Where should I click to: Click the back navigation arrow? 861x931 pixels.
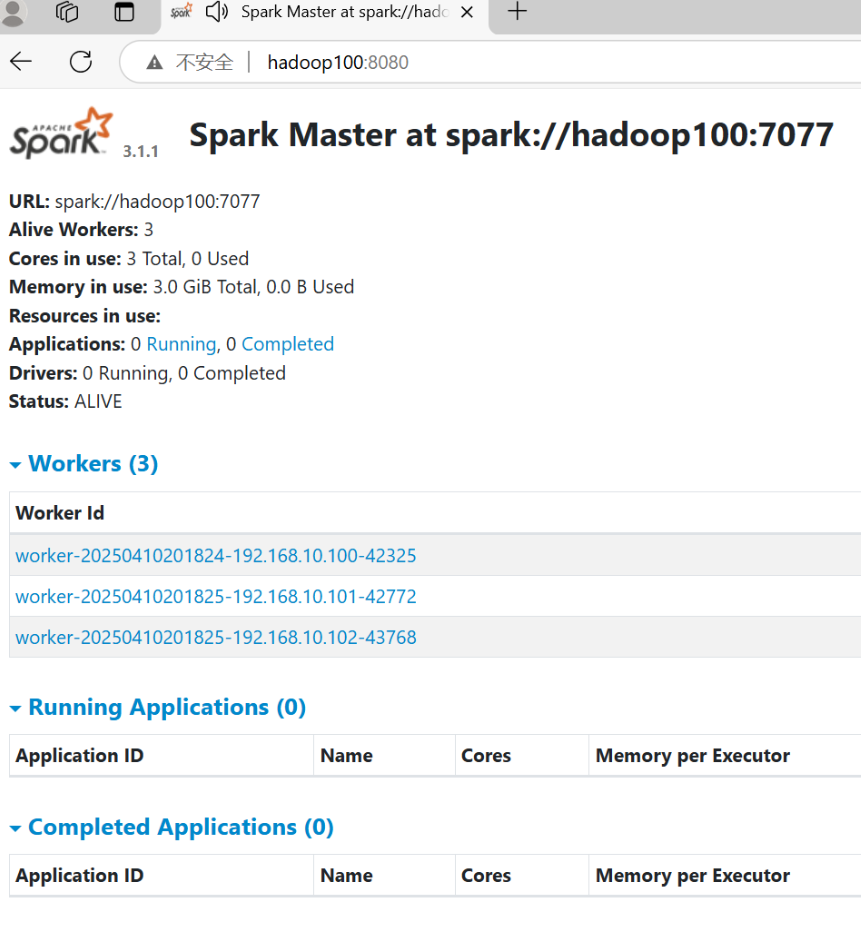[20, 61]
